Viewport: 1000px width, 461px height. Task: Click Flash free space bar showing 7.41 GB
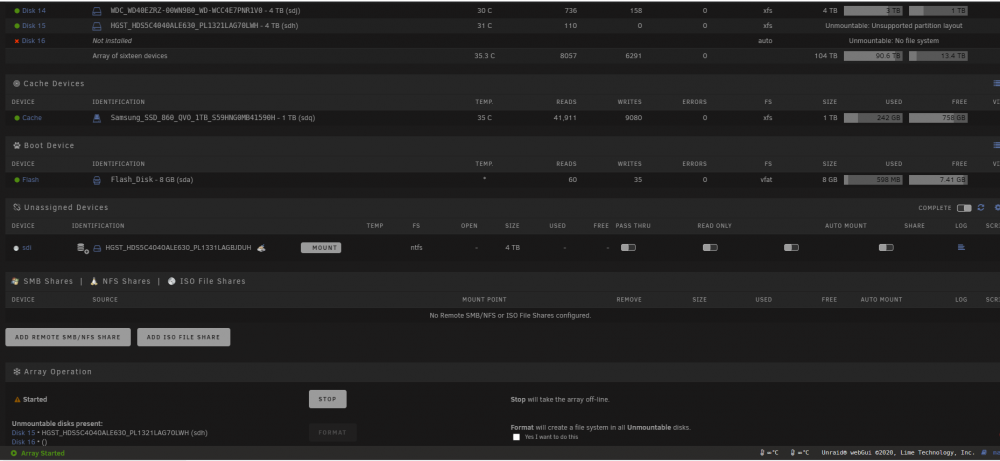point(938,180)
